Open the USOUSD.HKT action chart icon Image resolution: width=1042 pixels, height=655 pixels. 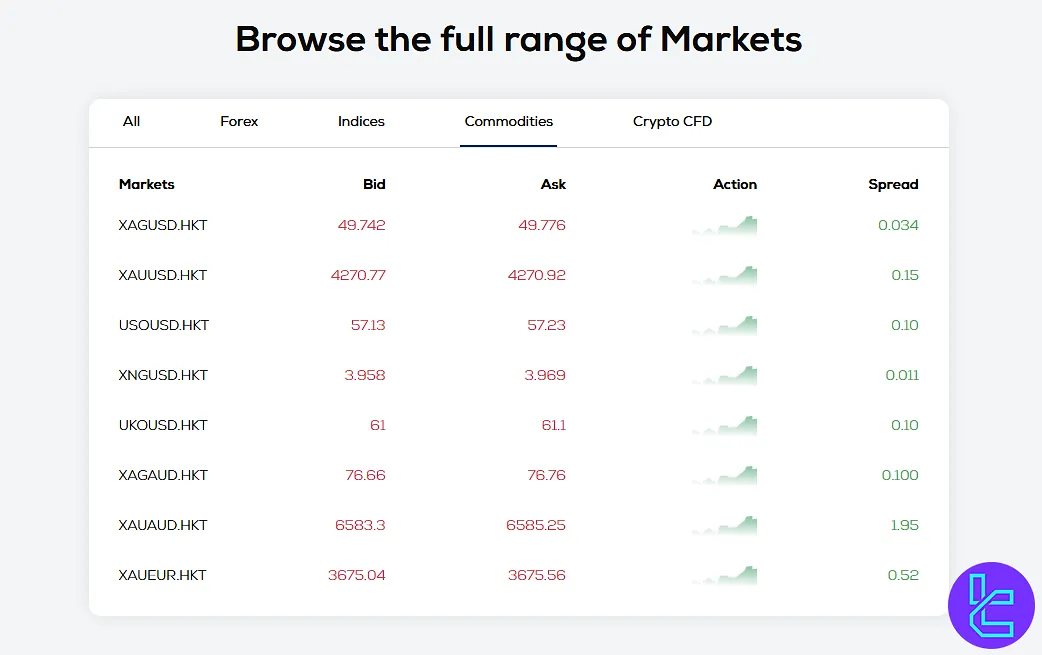click(723, 325)
